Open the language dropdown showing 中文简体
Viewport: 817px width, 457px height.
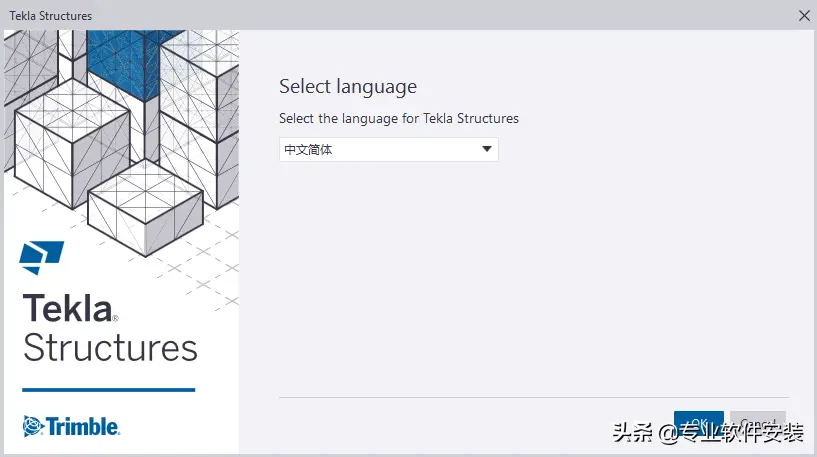389,150
